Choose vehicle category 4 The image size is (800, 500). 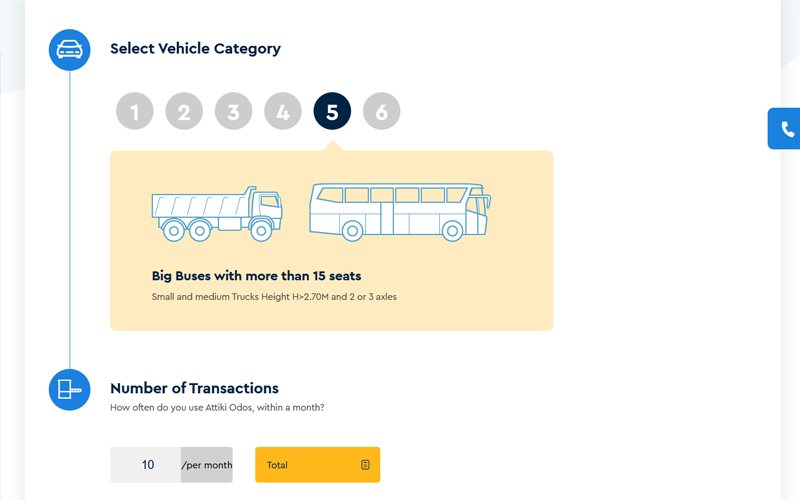(x=283, y=112)
